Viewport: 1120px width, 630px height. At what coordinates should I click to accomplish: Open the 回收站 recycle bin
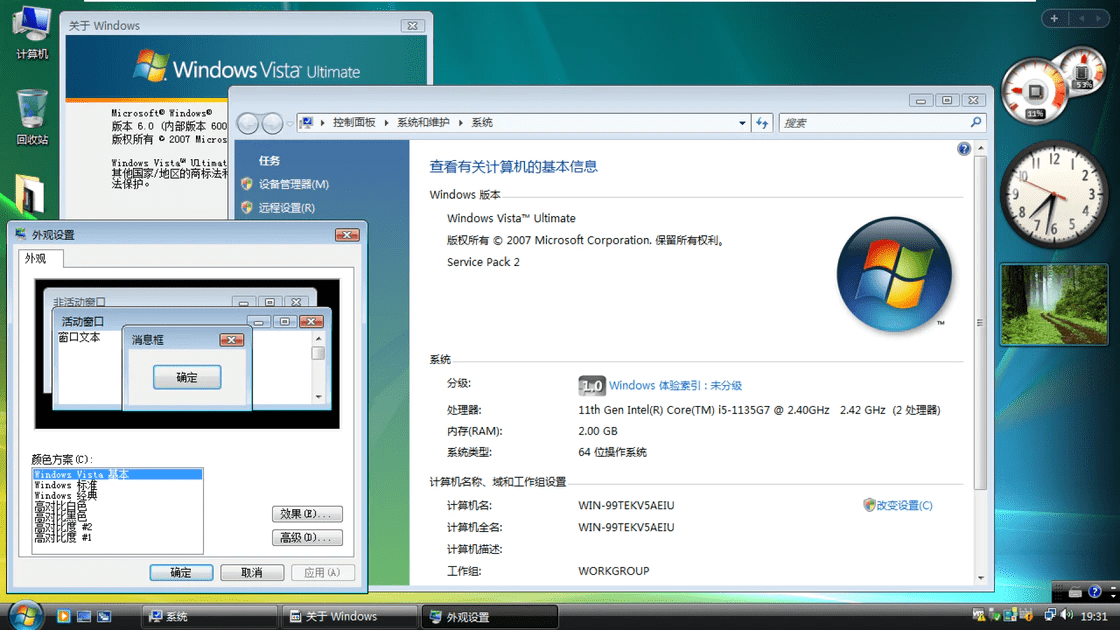tap(32, 115)
